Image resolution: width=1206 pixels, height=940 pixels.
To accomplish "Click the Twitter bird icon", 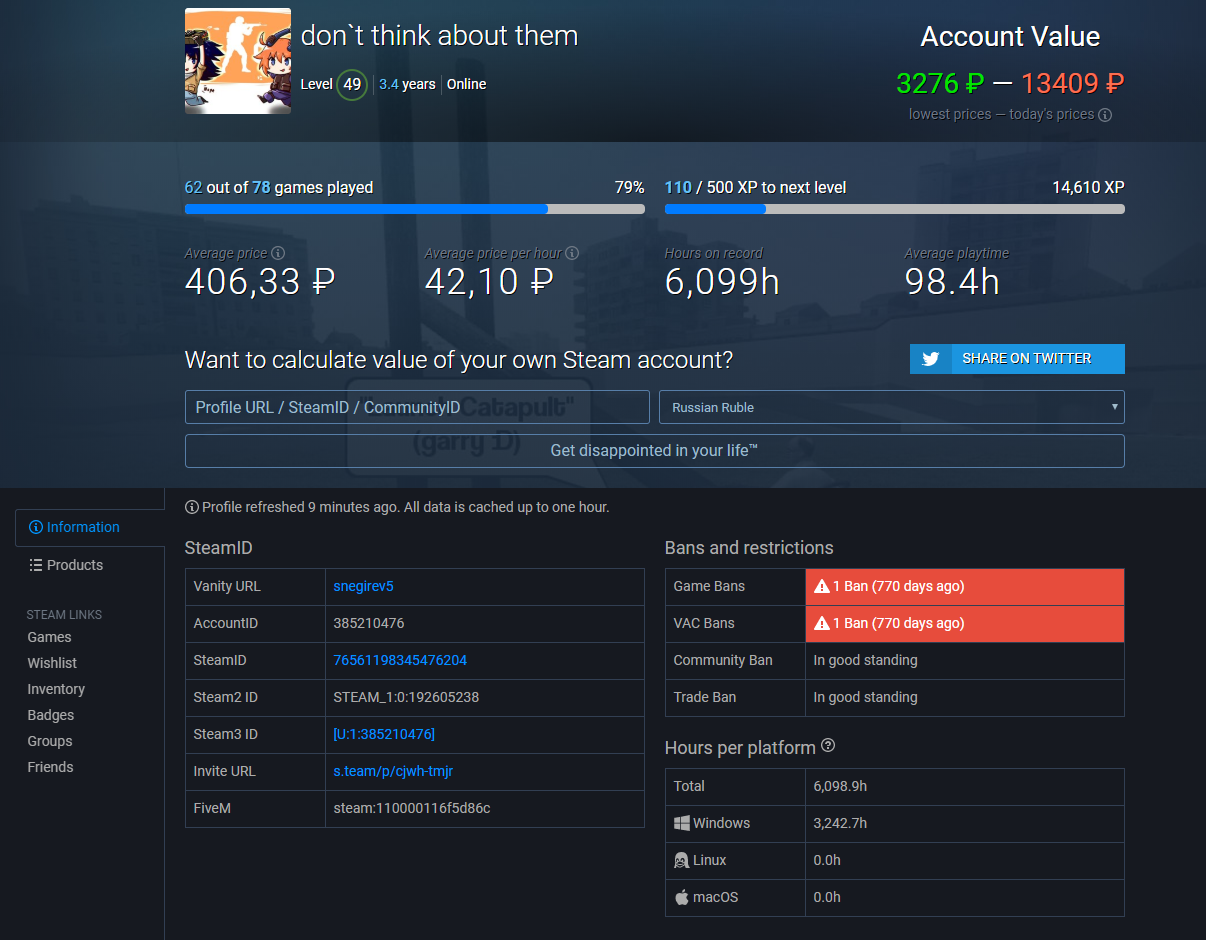I will [930, 359].
